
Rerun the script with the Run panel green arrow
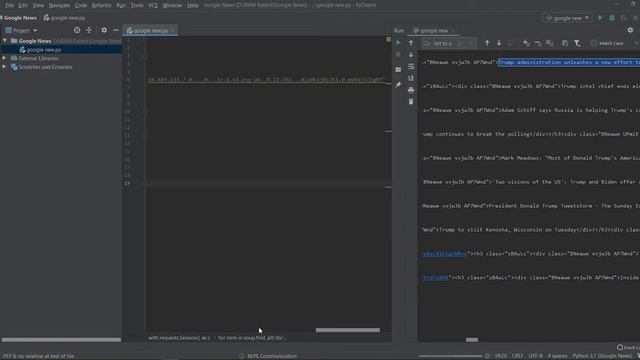point(398,43)
